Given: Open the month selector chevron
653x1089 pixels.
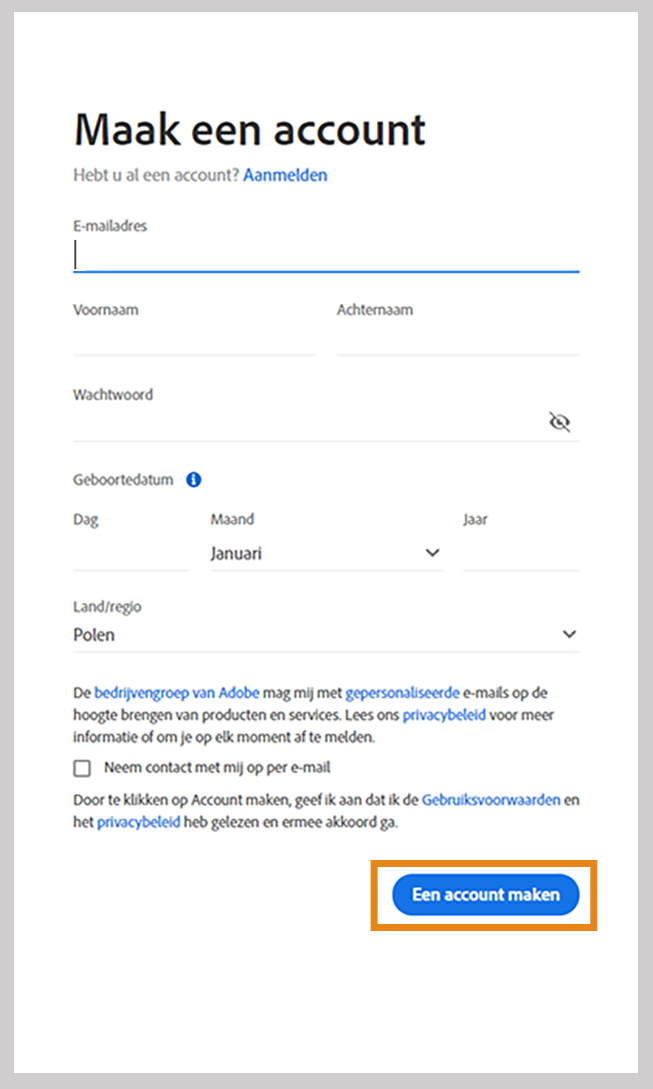Looking at the screenshot, I should (x=430, y=552).
